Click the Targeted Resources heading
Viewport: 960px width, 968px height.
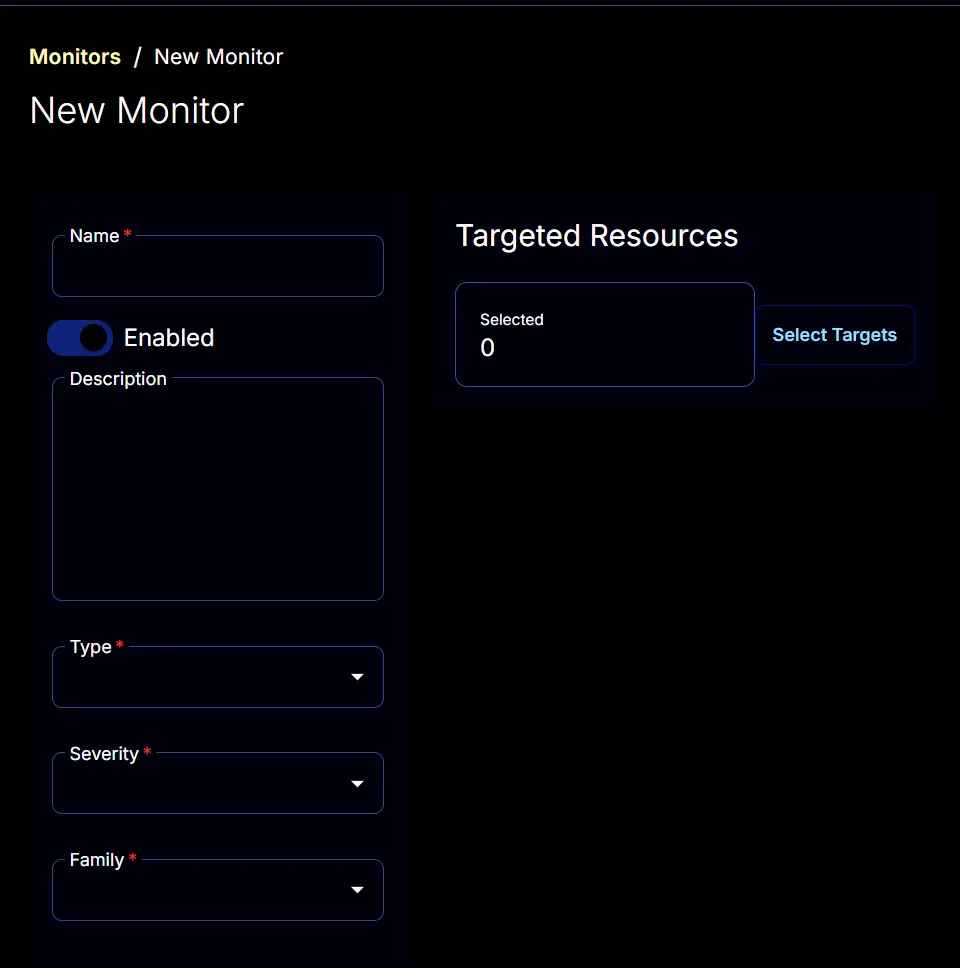click(597, 236)
